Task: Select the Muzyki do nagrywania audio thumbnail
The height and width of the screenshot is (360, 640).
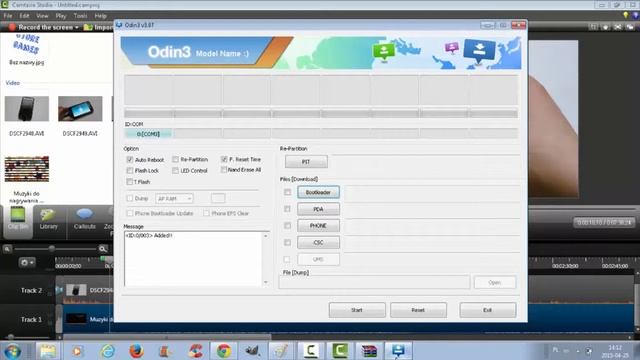Action: tap(27, 169)
